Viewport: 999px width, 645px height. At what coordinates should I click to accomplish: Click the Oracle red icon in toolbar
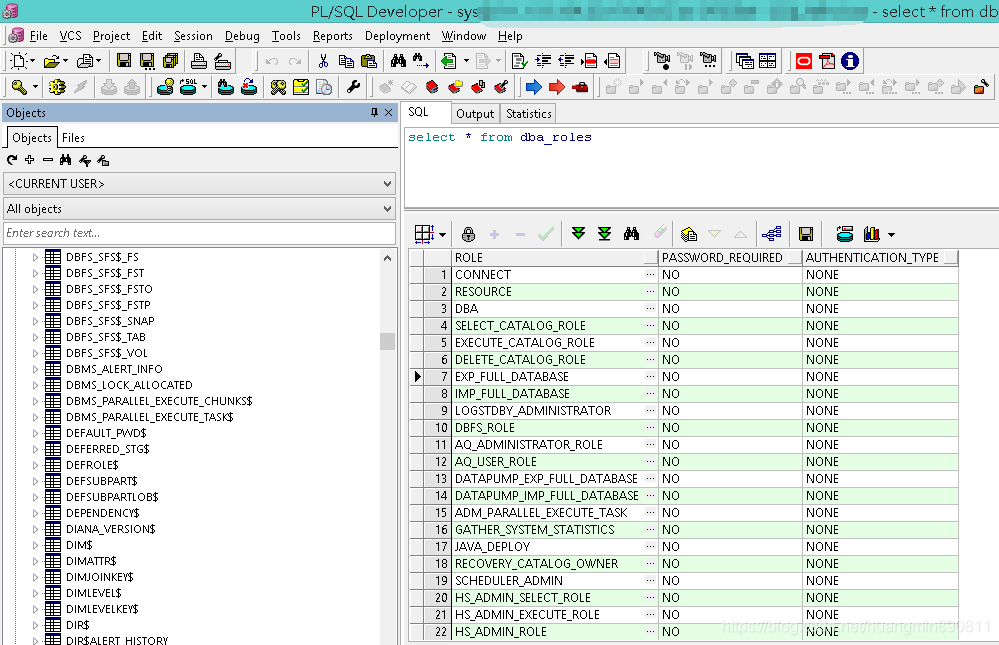point(804,61)
